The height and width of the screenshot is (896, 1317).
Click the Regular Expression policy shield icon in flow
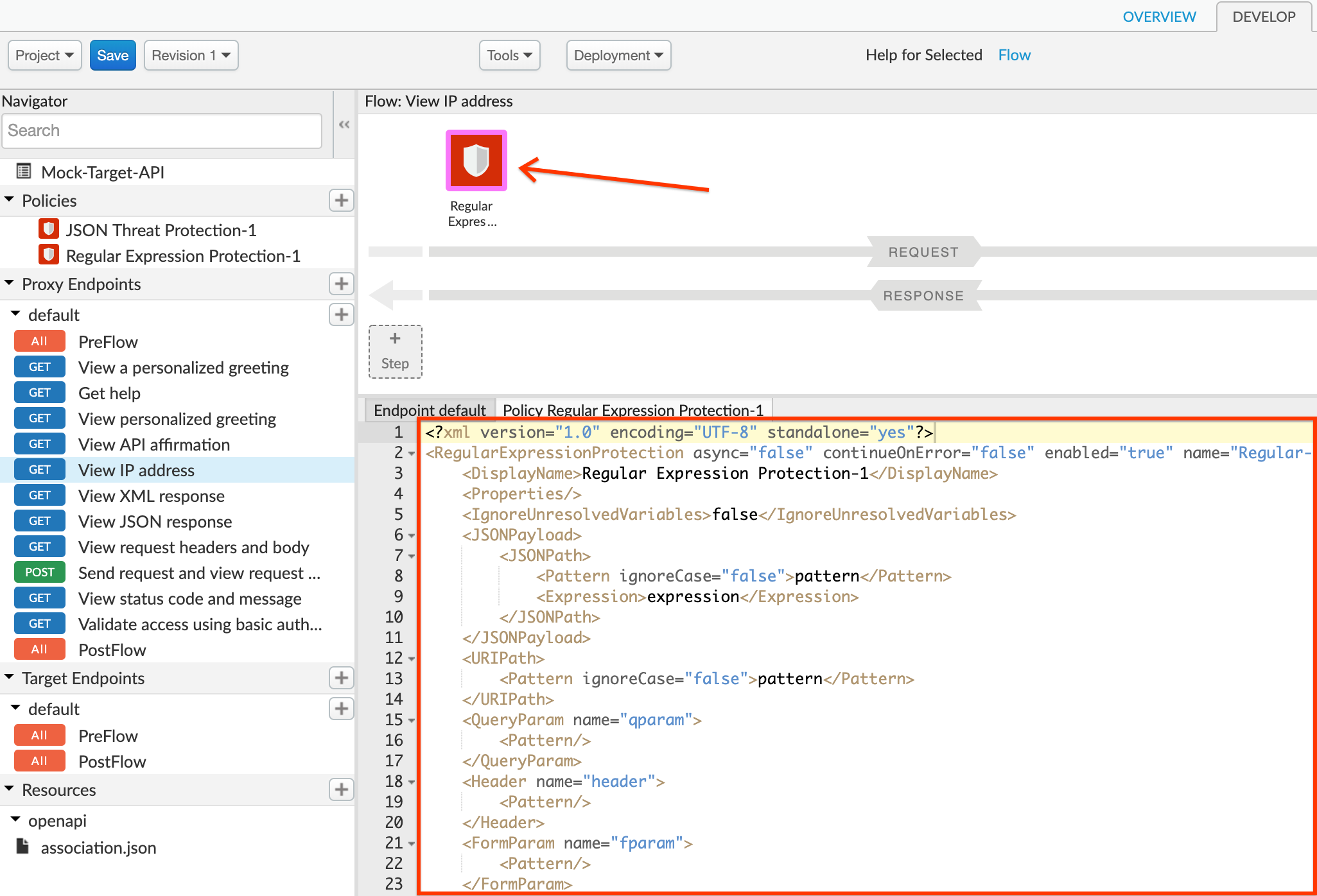pos(476,160)
